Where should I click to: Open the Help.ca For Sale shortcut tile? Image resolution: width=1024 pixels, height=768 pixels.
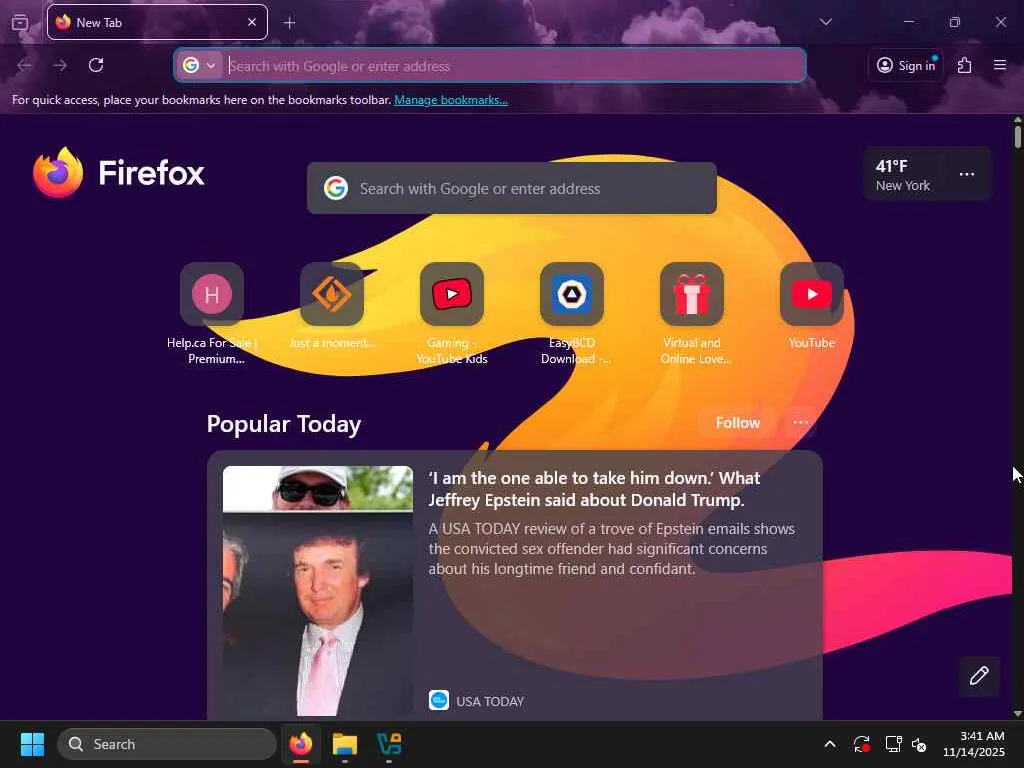(x=212, y=294)
